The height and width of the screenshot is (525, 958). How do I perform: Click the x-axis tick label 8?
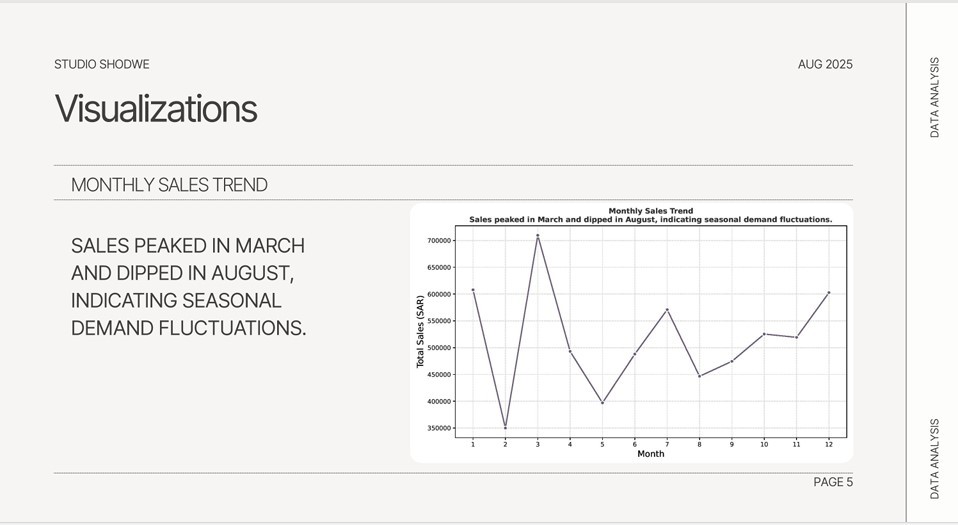pos(700,444)
